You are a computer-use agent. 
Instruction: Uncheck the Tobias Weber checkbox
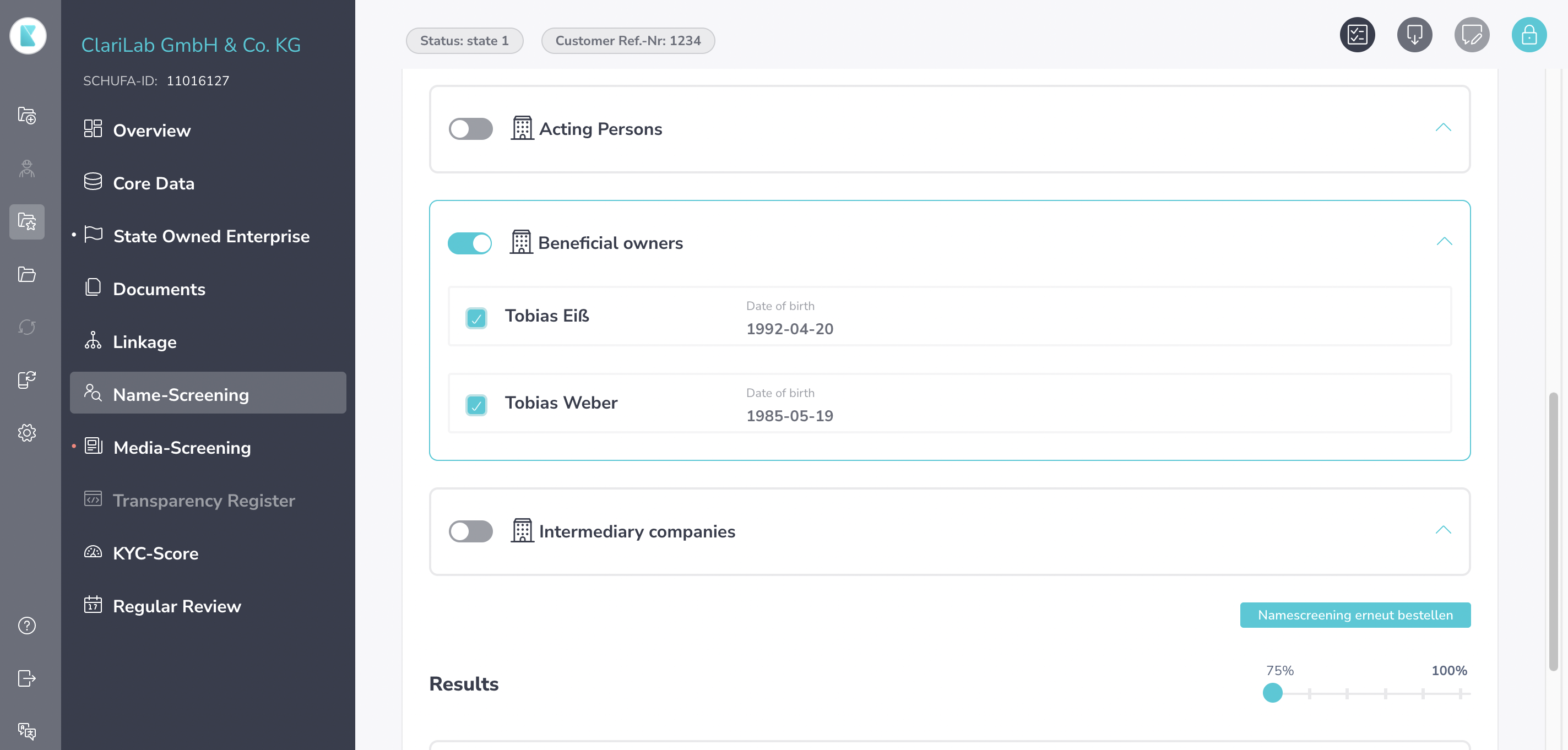coord(476,405)
